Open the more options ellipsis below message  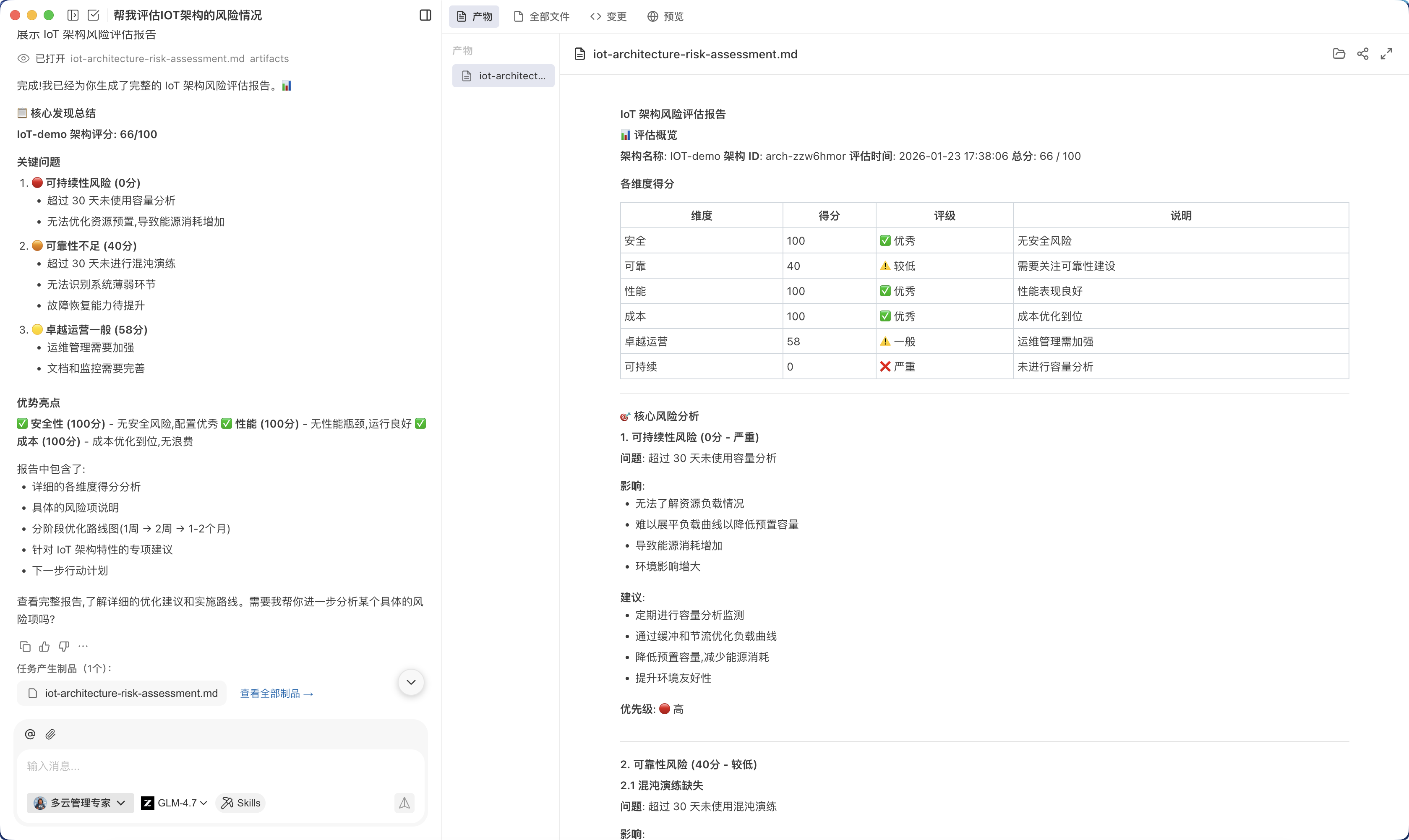coord(83,646)
